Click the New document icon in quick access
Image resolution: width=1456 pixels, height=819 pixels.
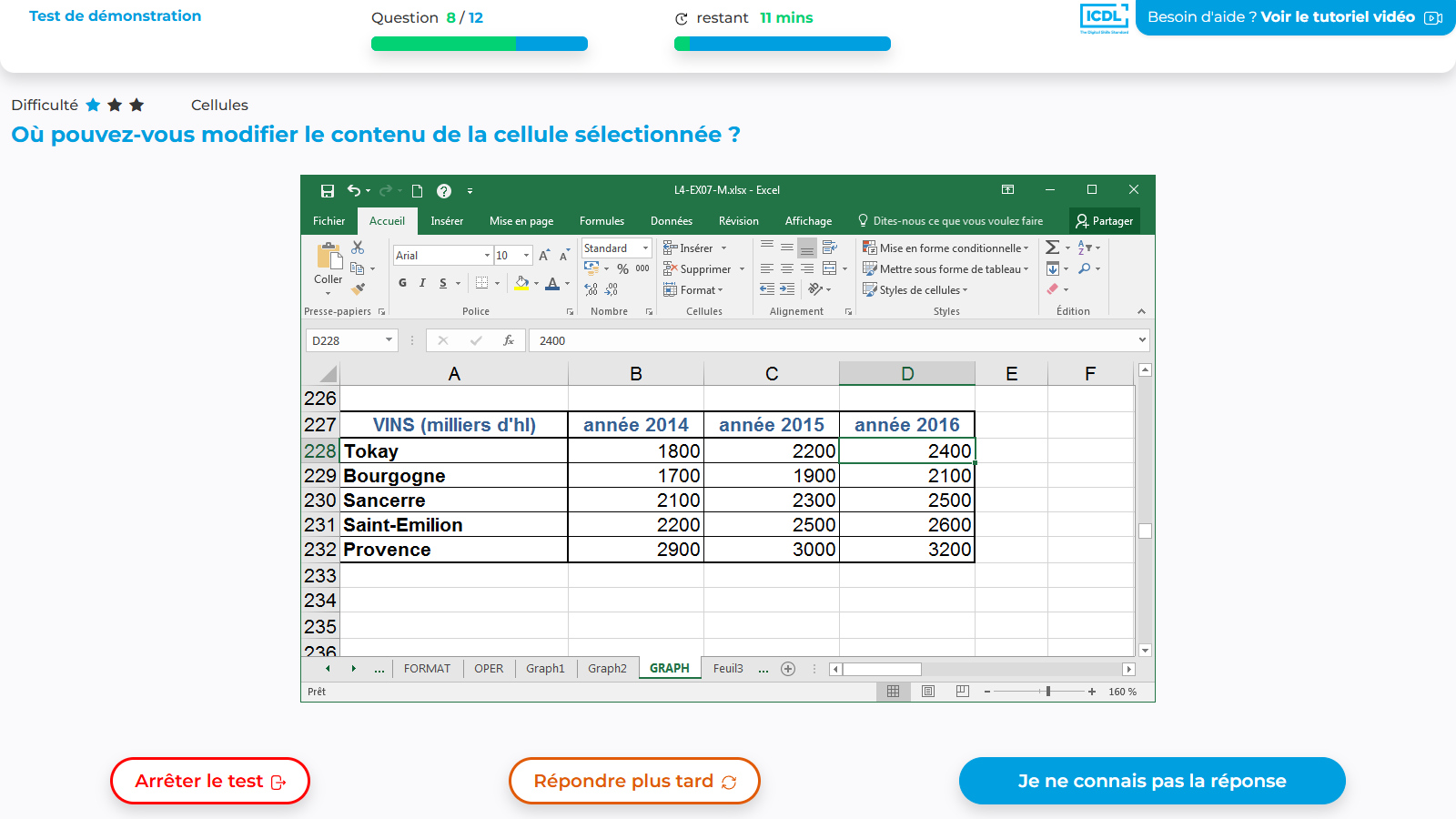[418, 191]
